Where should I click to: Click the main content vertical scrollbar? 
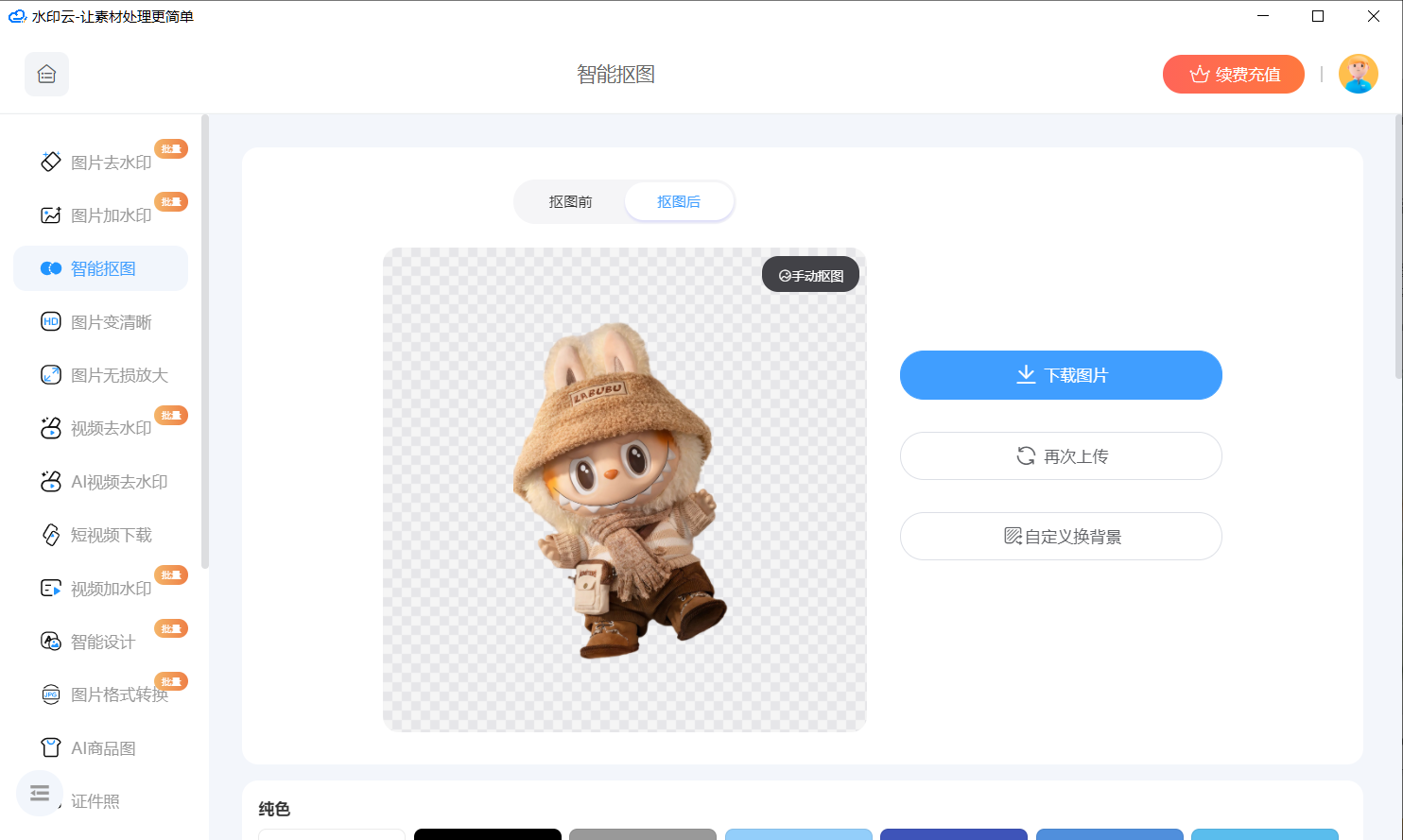pyautogui.click(x=1398, y=246)
